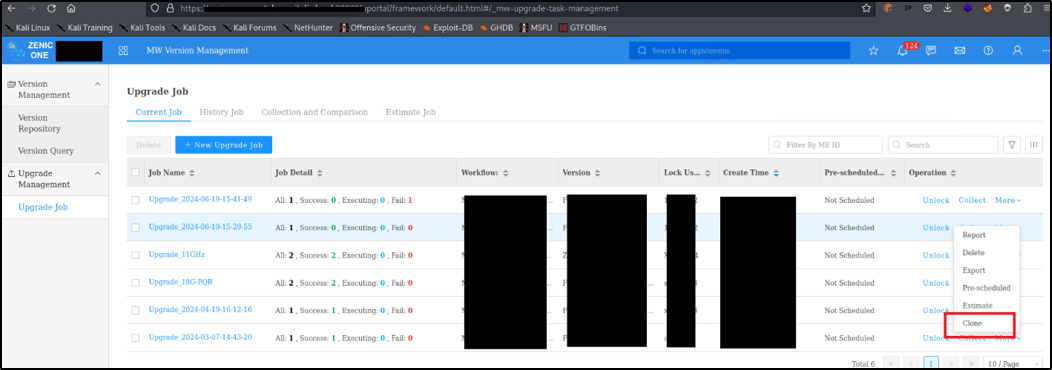
Task: Open the More dropdown for Upgrade_2024-06-19-15-41-49
Action: click(x=1008, y=200)
